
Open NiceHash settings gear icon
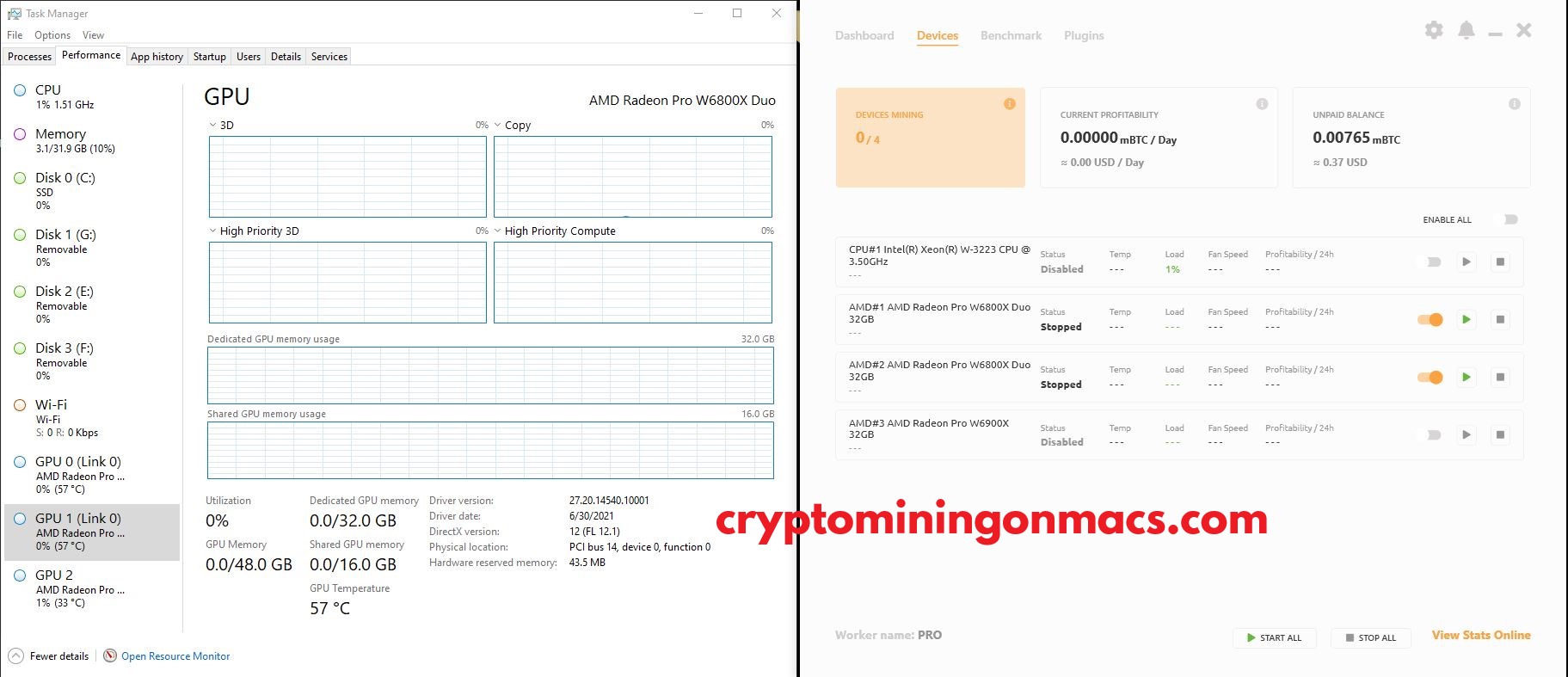1434,30
